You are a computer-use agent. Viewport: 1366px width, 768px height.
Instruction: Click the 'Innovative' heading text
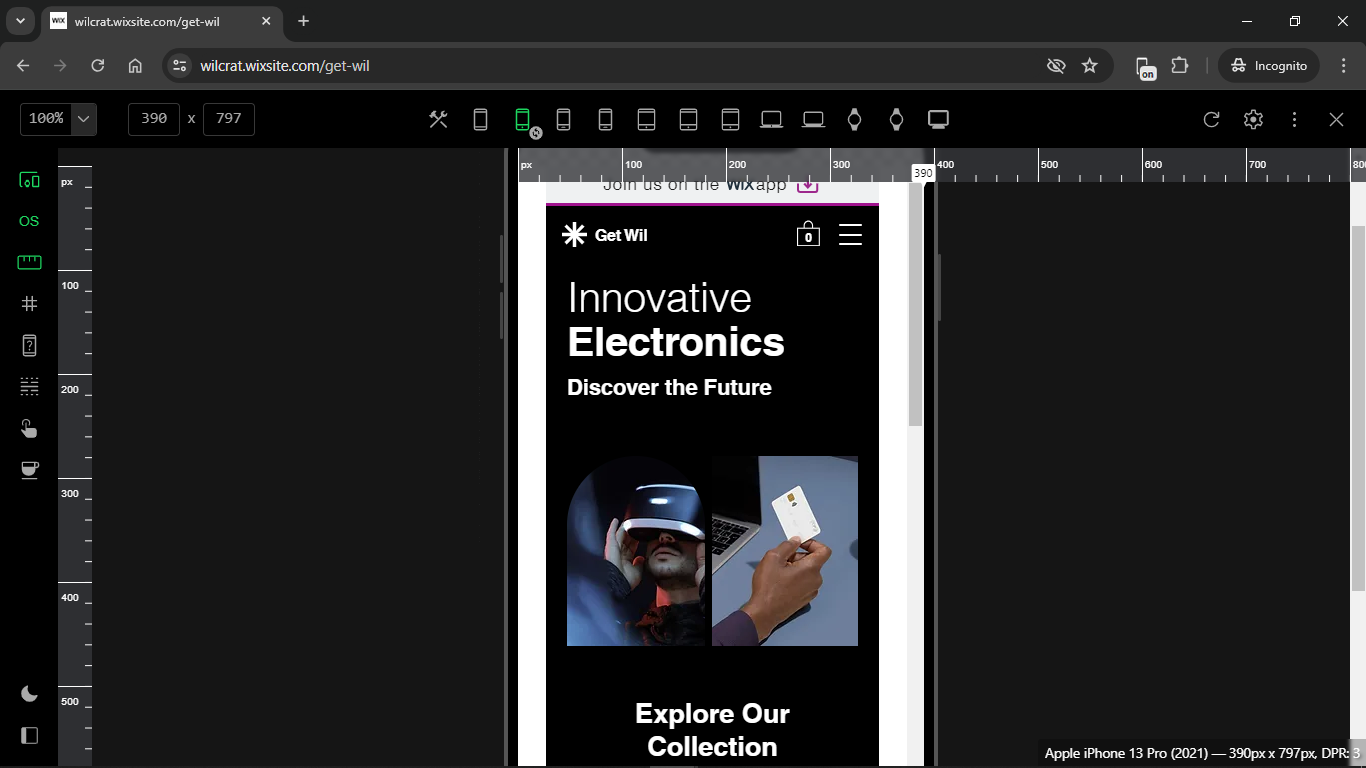[659, 298]
